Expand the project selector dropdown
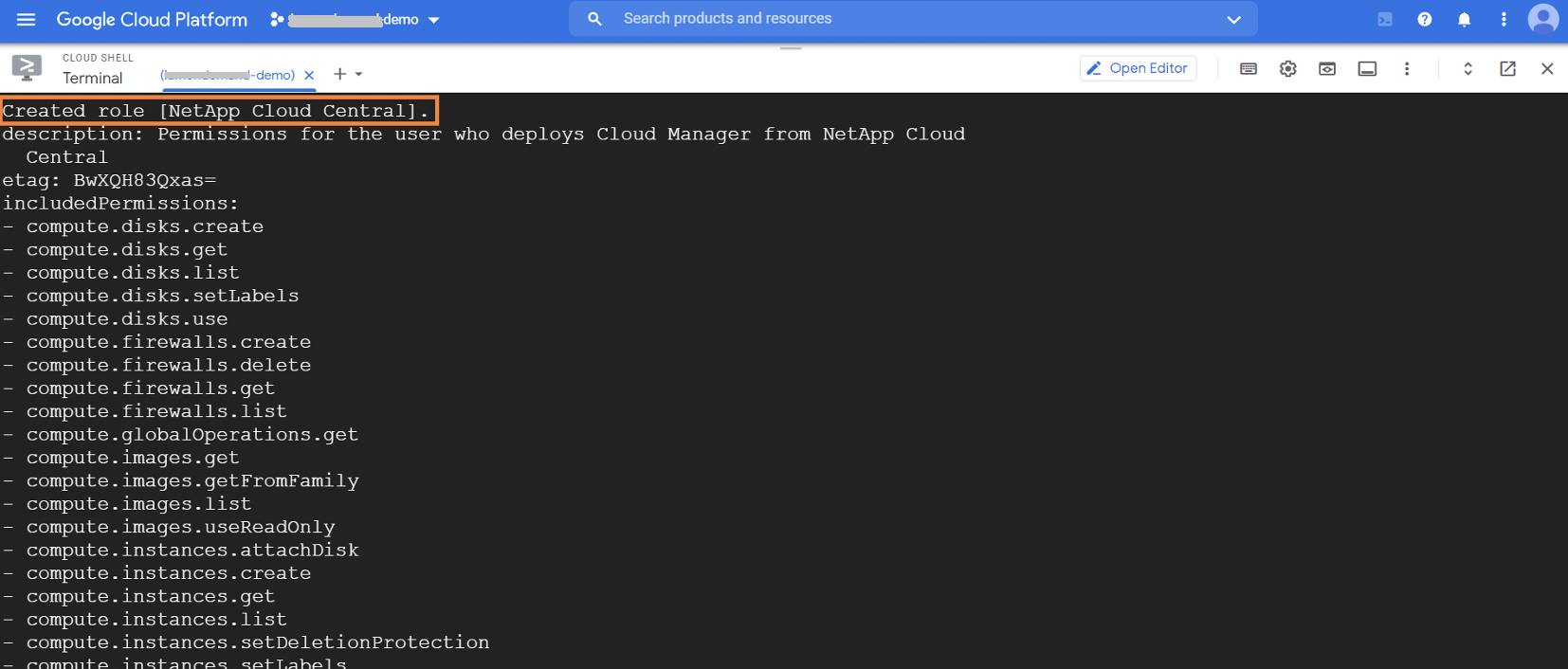This screenshot has height=669, width=1568. click(434, 20)
